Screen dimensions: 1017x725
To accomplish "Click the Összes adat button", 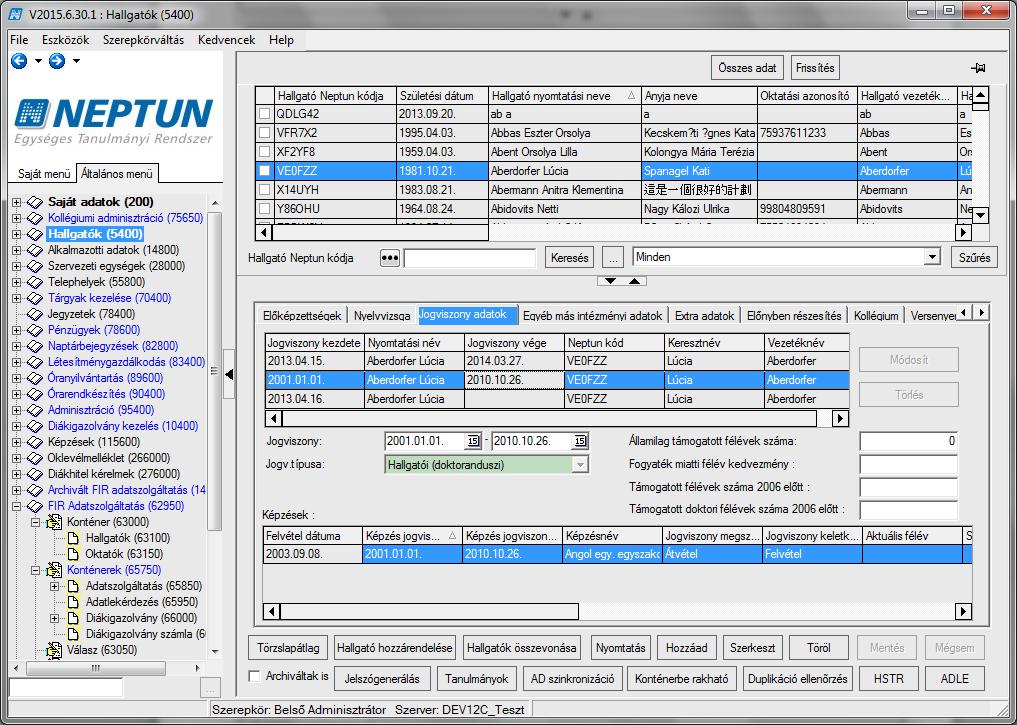I will click(x=747, y=68).
